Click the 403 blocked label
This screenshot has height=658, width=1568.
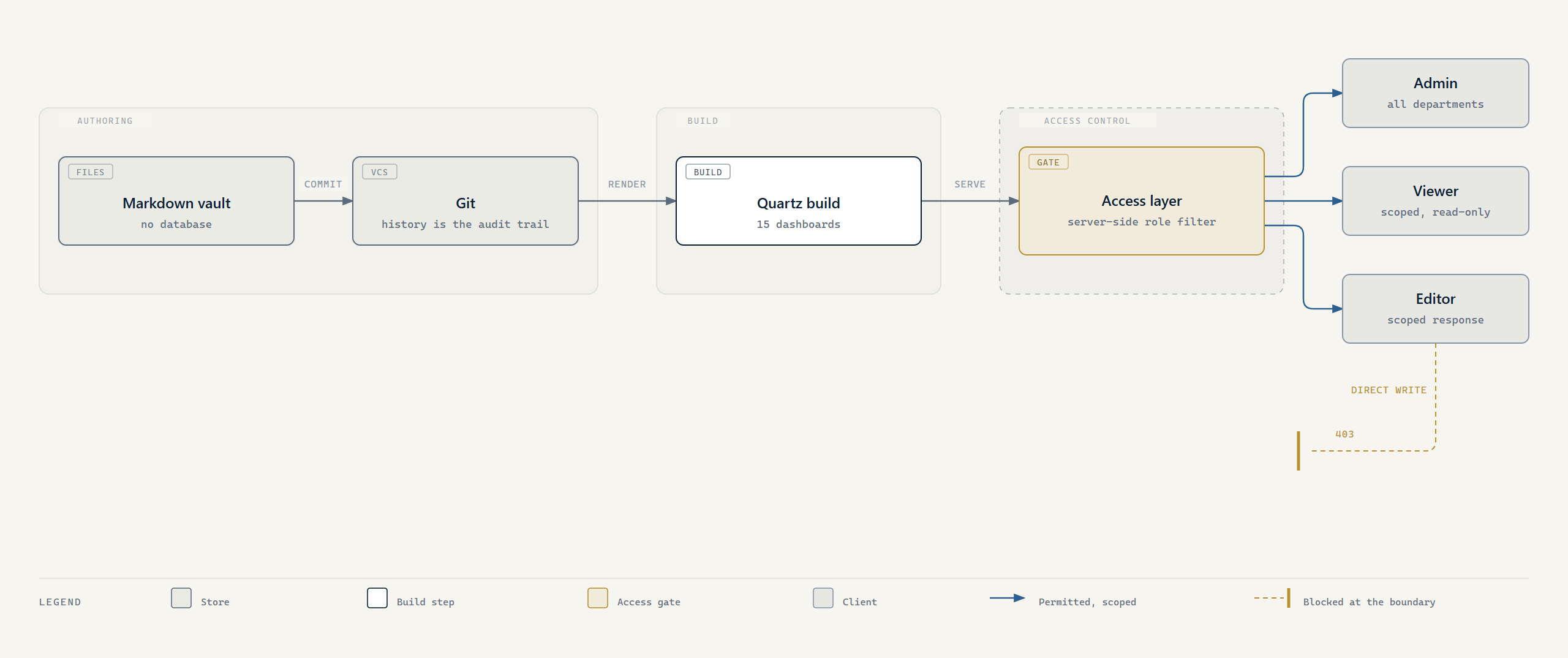pyautogui.click(x=1344, y=434)
